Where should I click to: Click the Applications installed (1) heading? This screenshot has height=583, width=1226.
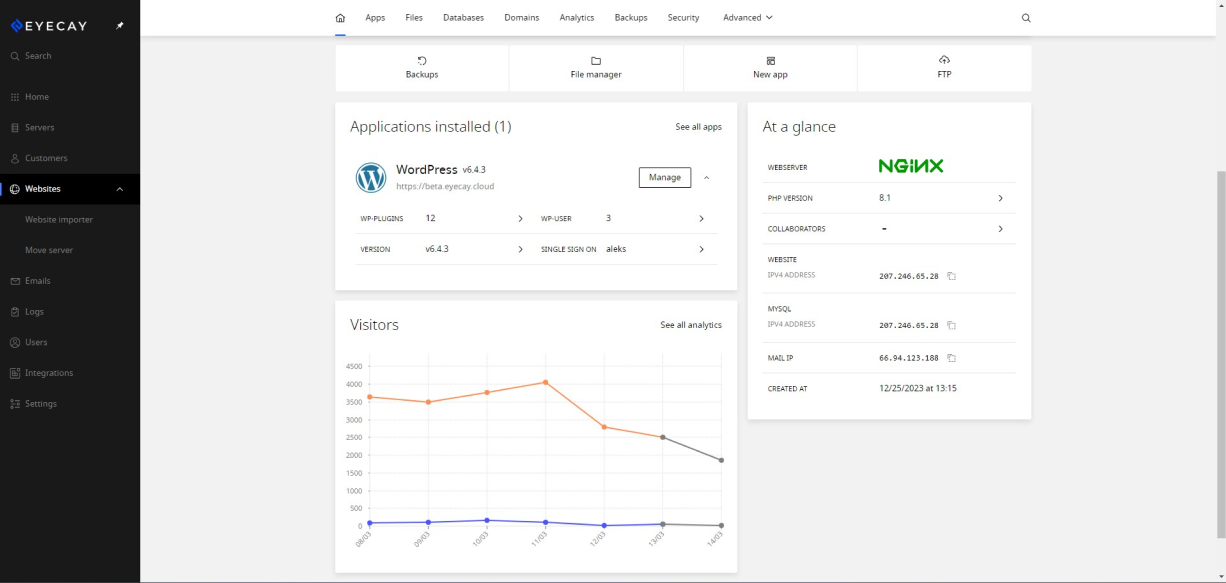point(431,127)
